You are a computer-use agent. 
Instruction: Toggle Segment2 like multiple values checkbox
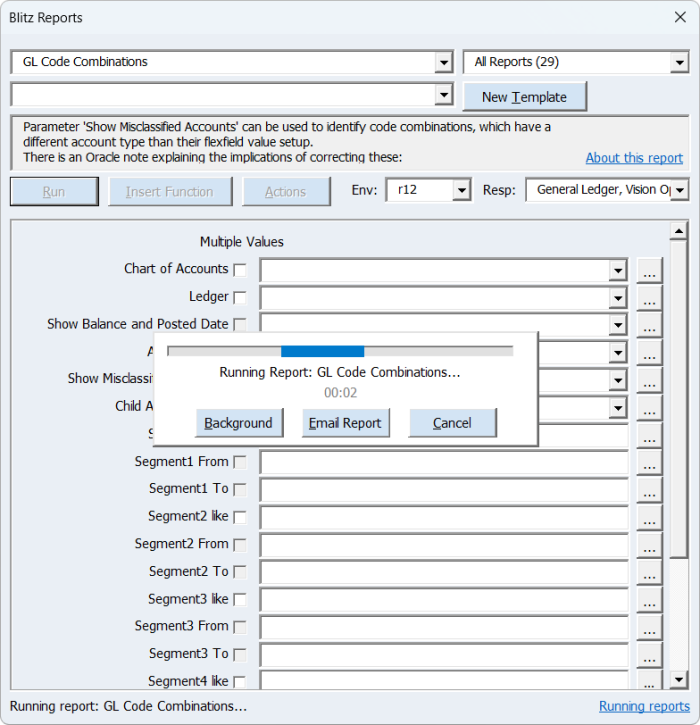coord(240,517)
